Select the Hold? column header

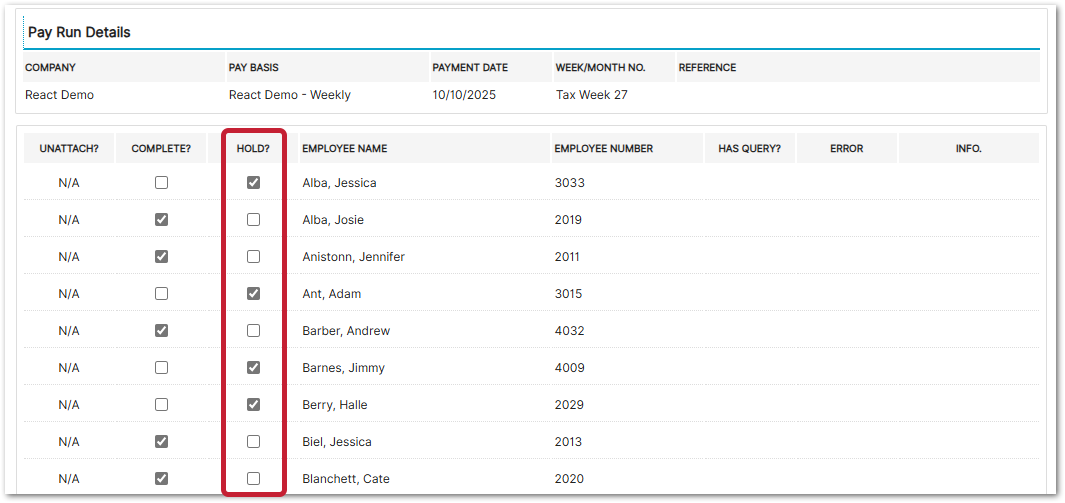pyautogui.click(x=253, y=149)
